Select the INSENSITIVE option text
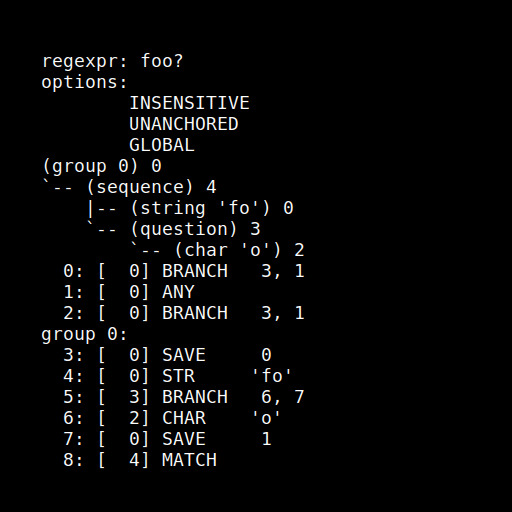512x512 pixels. (189, 103)
